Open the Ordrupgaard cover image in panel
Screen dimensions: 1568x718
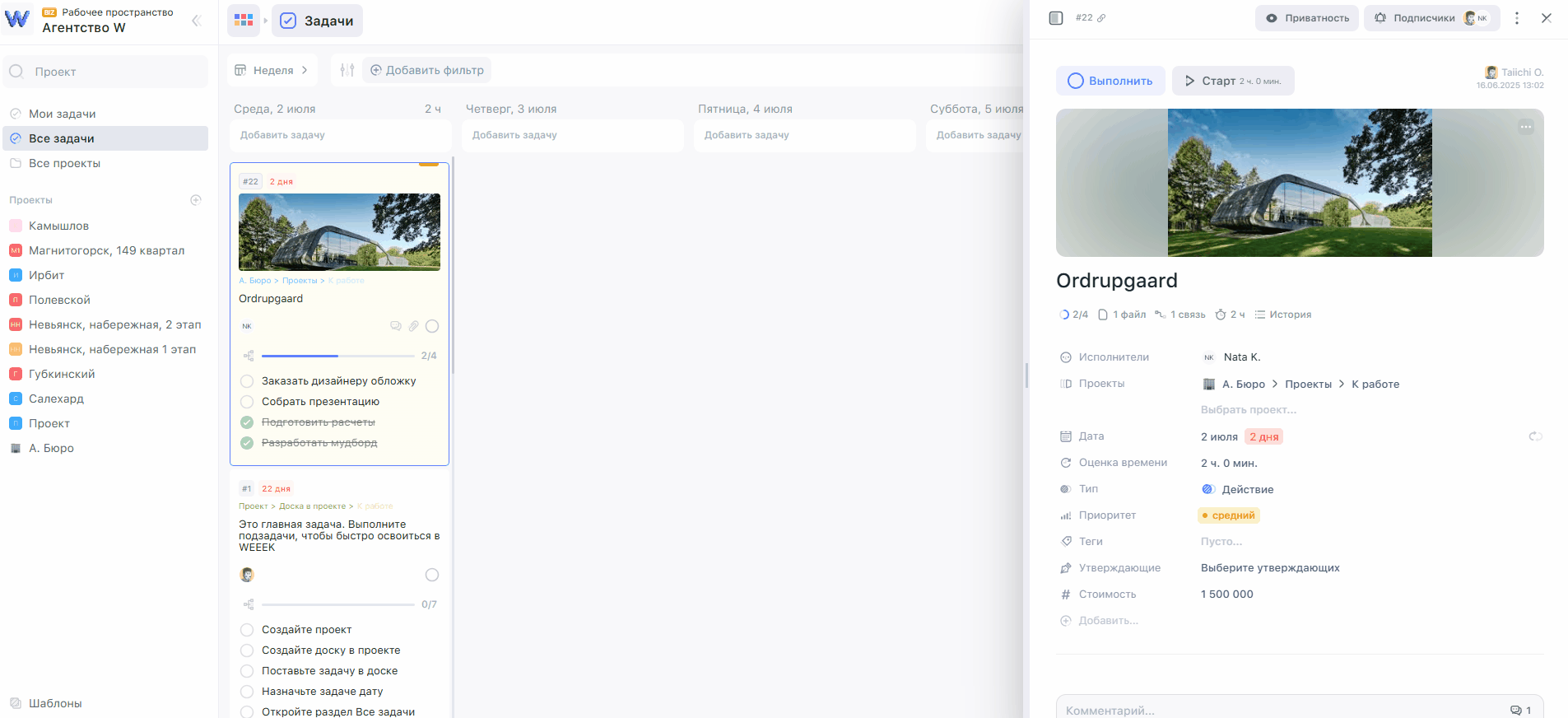(1300, 183)
